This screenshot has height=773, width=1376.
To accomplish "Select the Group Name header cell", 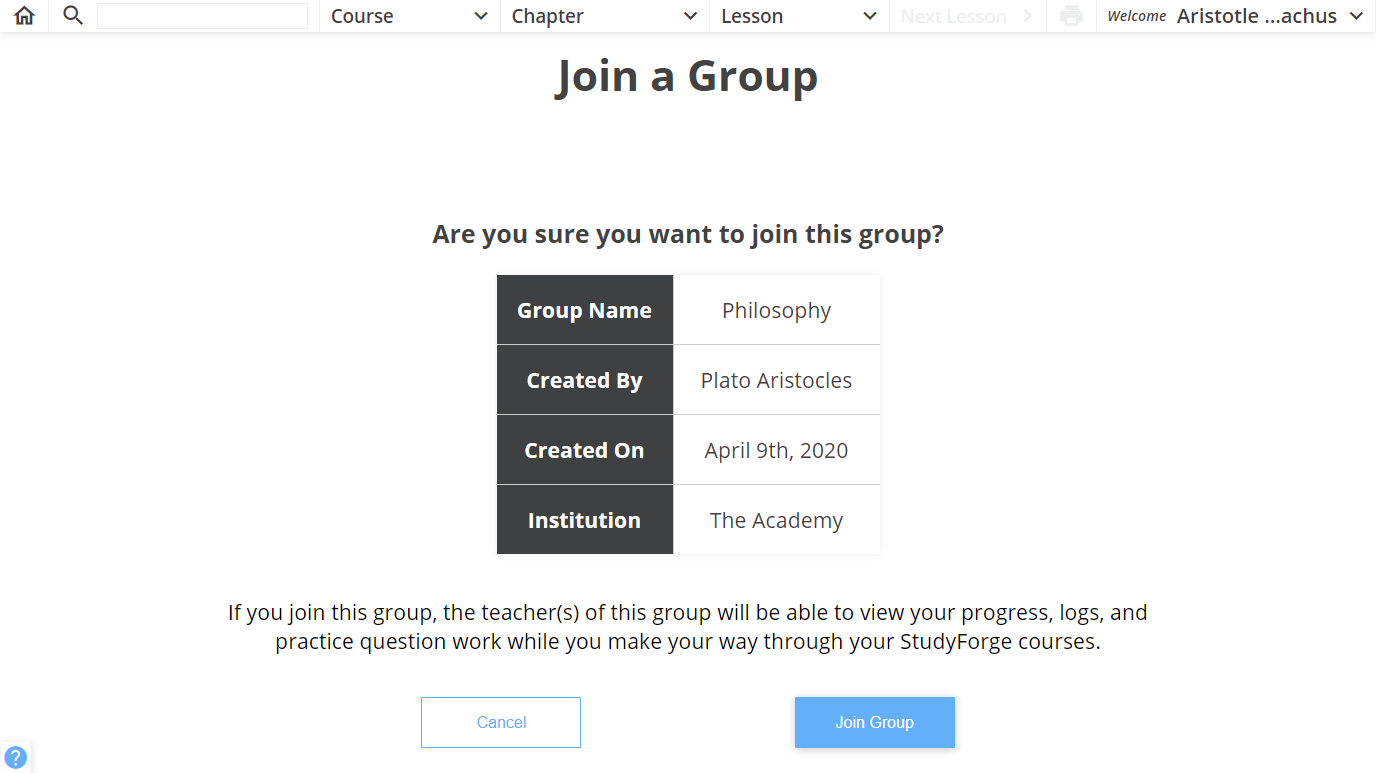I will 585,310.
